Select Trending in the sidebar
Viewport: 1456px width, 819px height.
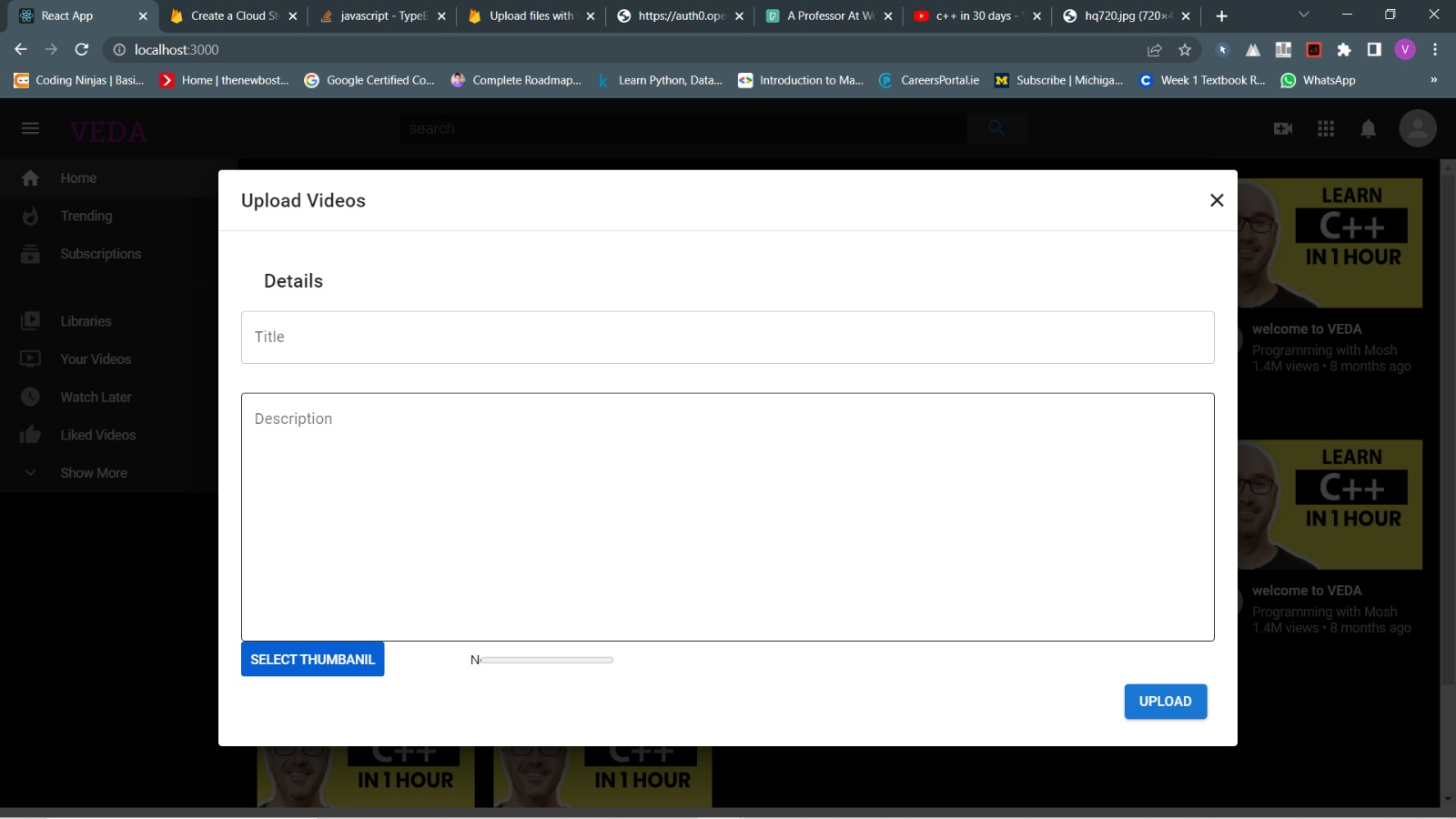coord(86,216)
